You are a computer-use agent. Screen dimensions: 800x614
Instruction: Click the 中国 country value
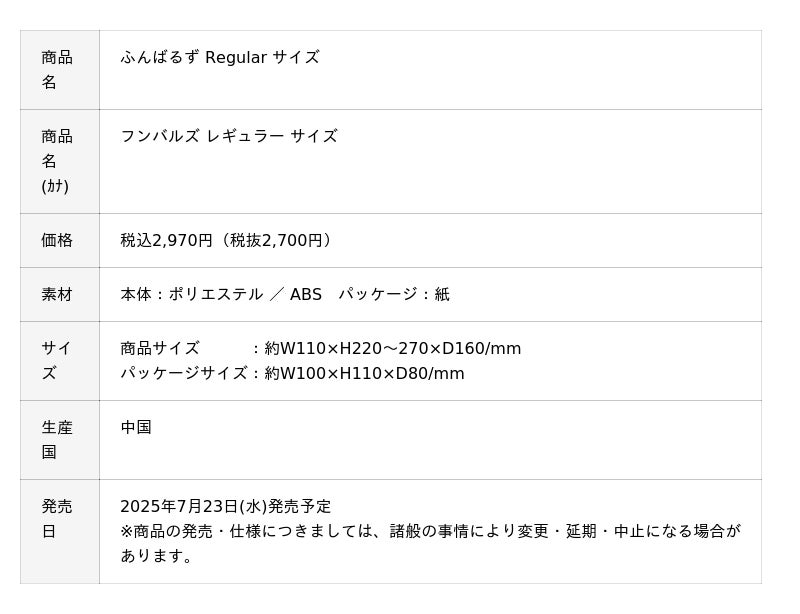tap(136, 427)
